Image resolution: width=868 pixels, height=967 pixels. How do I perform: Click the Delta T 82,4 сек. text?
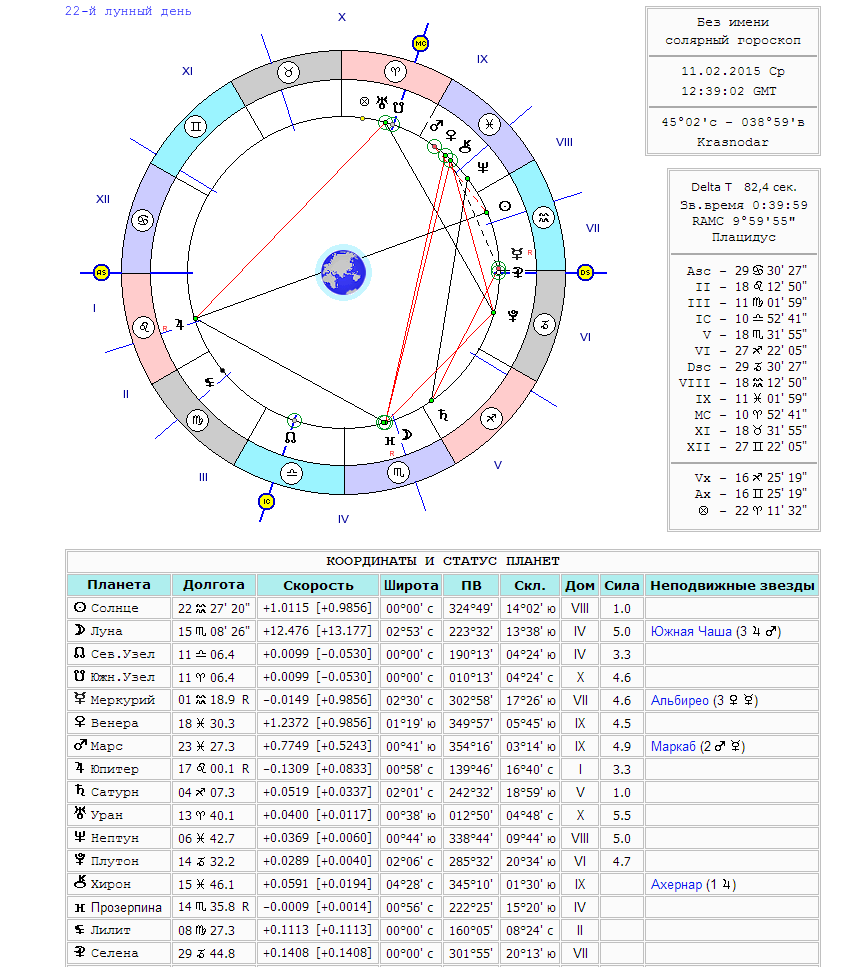743,187
